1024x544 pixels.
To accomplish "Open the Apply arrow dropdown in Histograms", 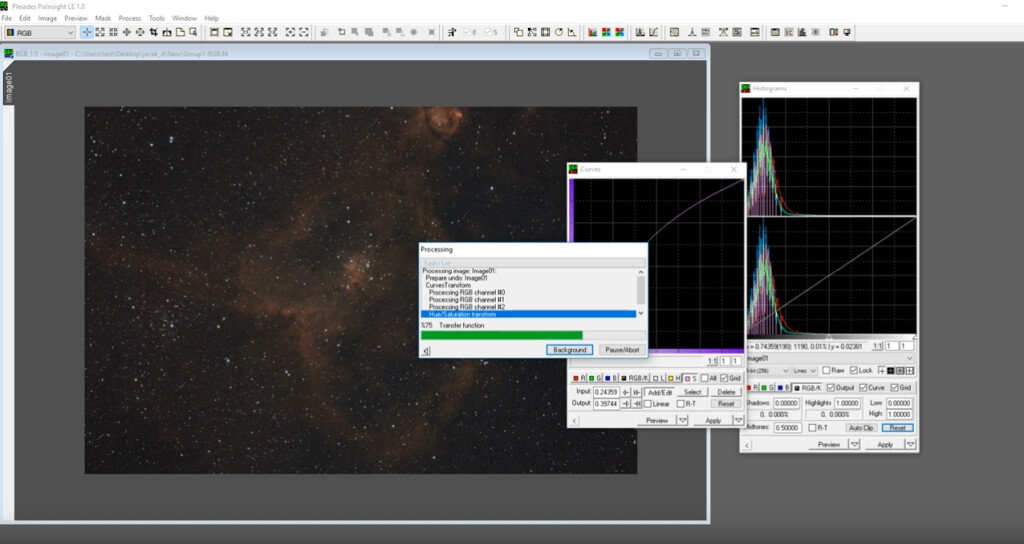I will [910, 445].
